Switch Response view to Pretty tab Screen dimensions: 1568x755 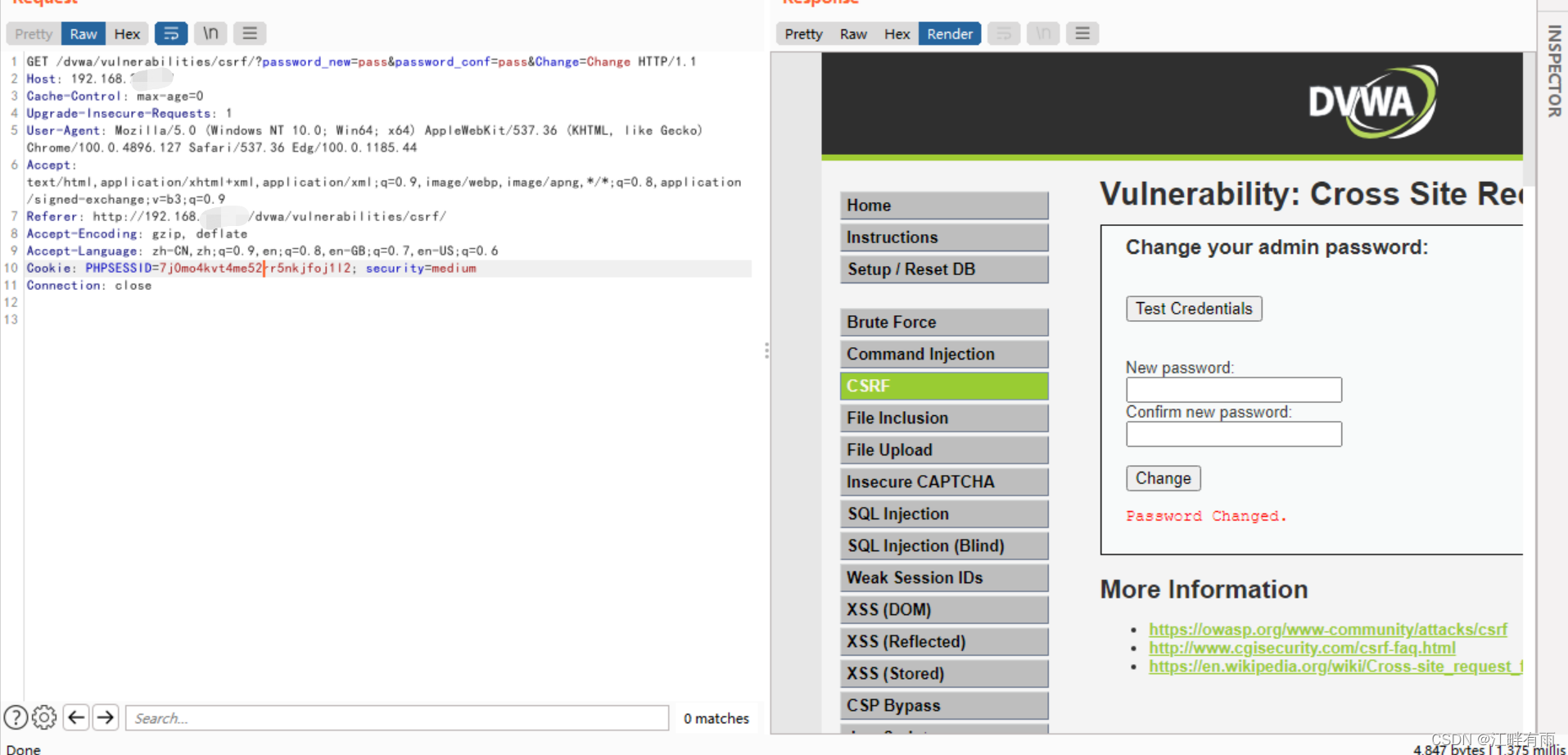(x=803, y=34)
